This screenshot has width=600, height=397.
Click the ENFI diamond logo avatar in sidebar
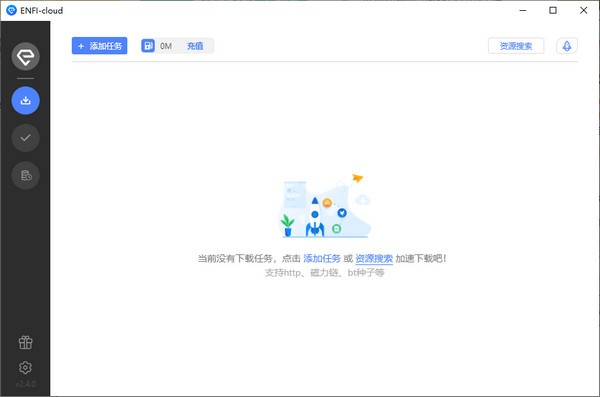[25, 57]
